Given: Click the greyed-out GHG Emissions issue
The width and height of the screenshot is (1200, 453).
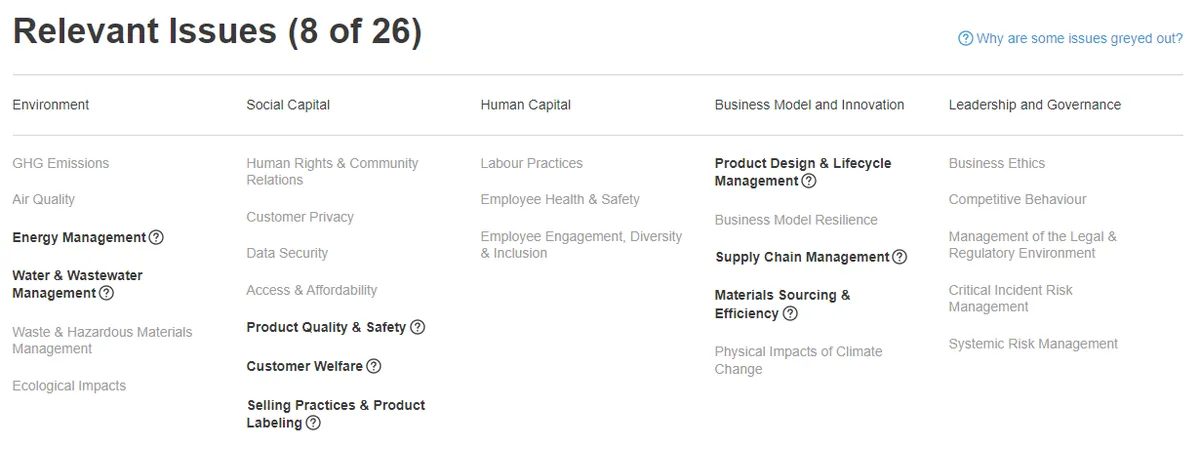Looking at the screenshot, I should (61, 164).
